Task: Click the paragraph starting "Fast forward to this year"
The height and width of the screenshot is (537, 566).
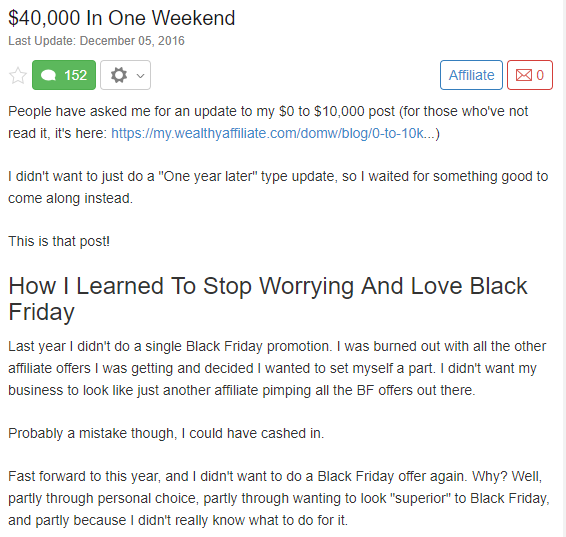Action: 279,498
